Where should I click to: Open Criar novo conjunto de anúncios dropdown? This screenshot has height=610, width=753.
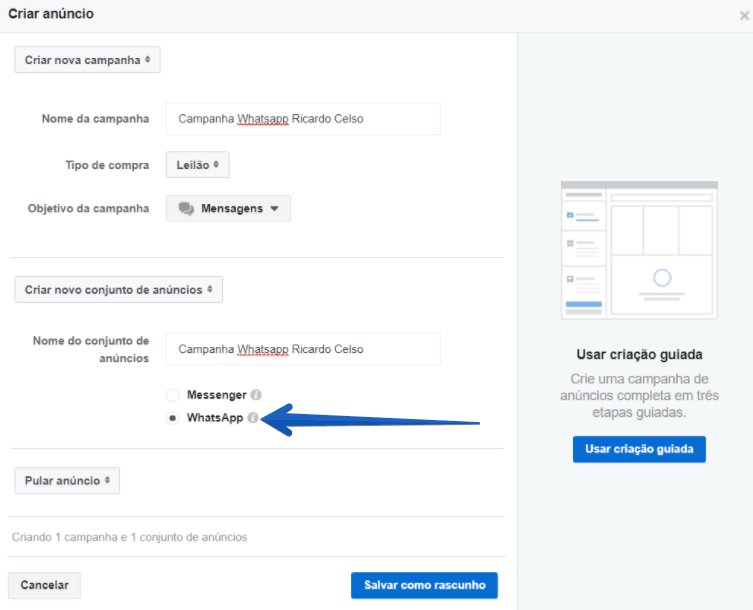click(118, 290)
